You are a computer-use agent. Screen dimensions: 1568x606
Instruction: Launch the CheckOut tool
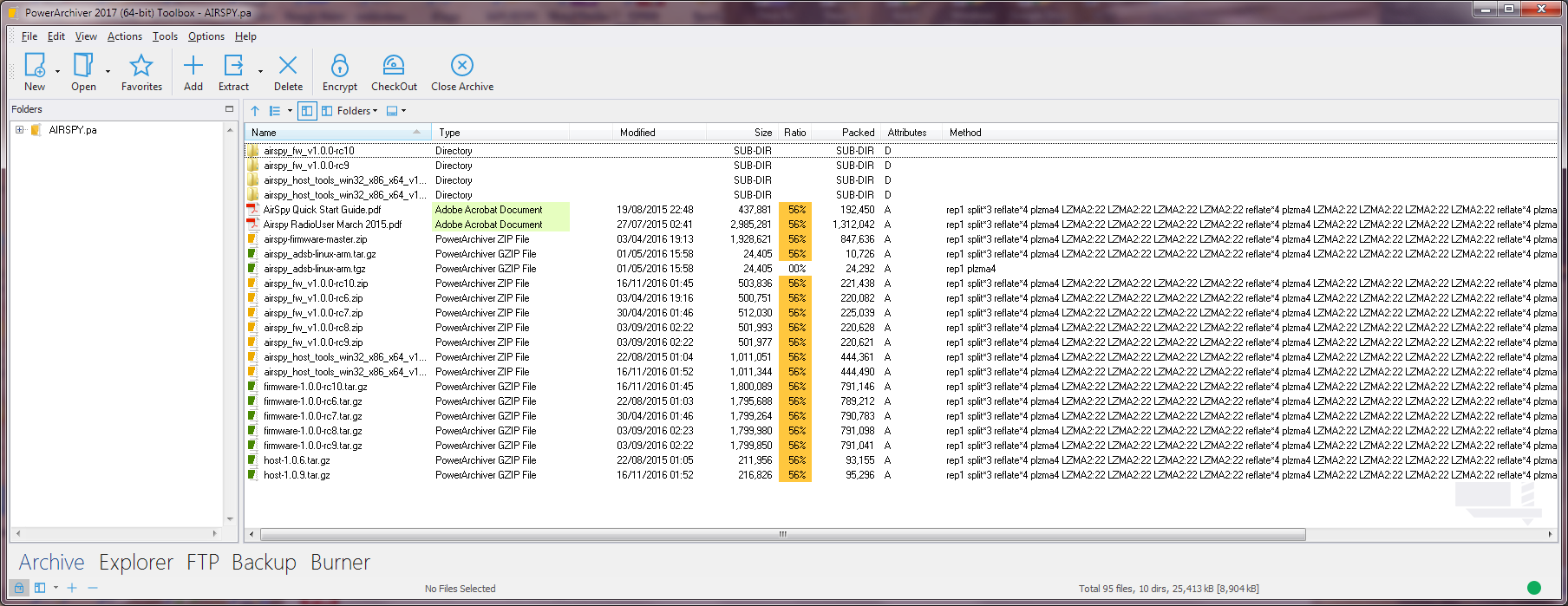coord(394,65)
